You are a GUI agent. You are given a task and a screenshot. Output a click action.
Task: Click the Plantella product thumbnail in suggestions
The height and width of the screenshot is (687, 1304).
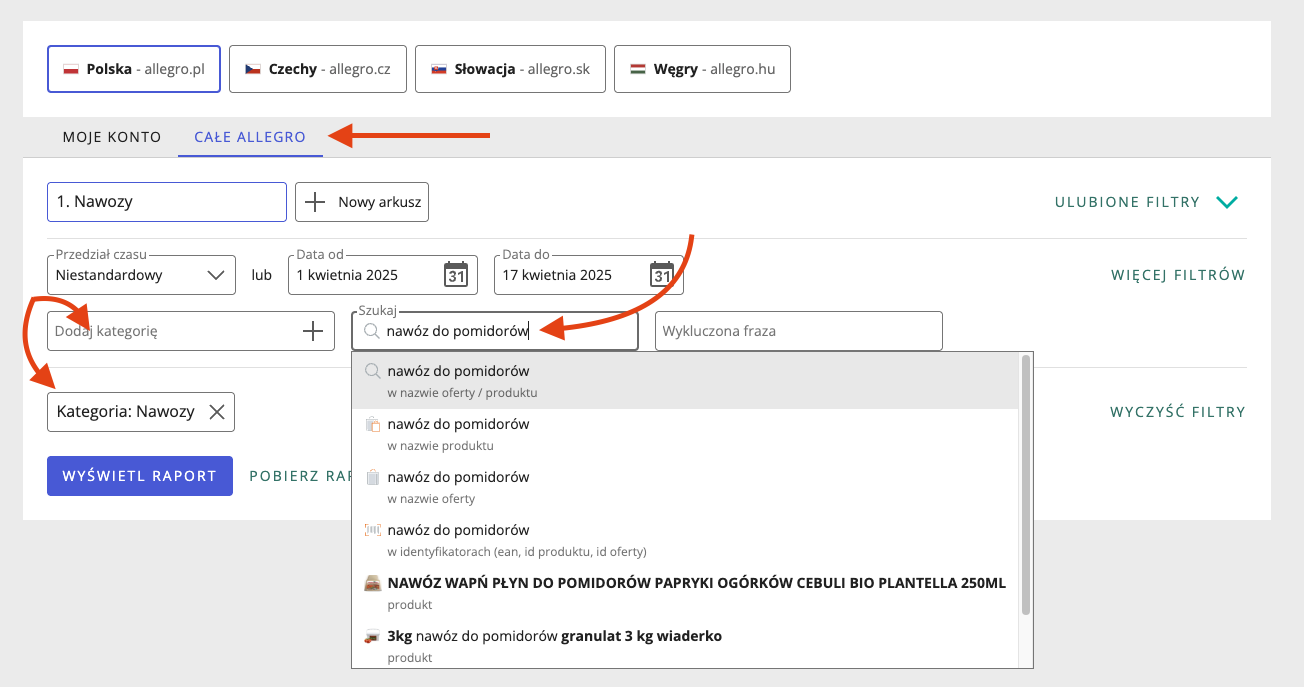371,583
